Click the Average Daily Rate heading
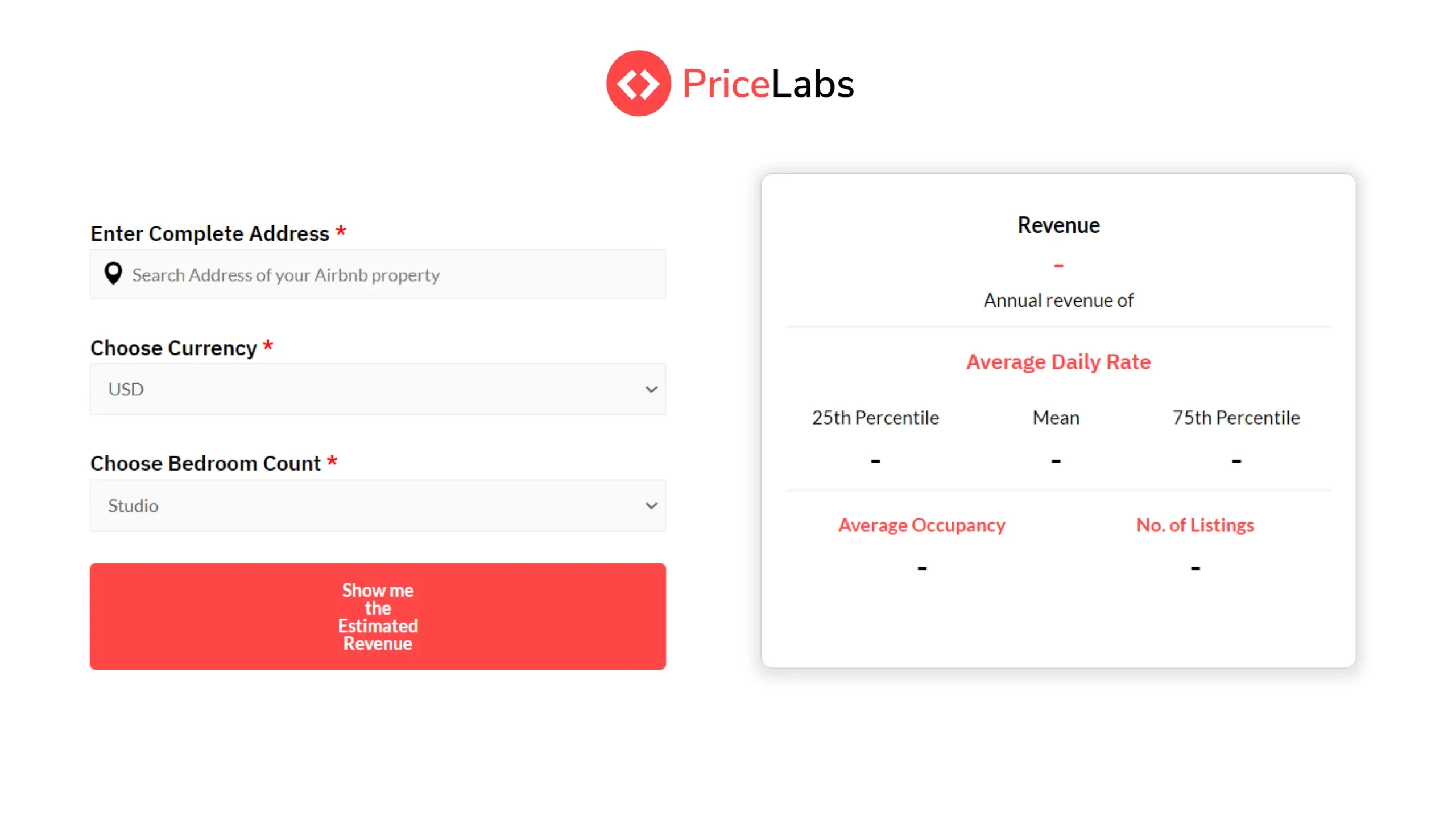 [1058, 362]
